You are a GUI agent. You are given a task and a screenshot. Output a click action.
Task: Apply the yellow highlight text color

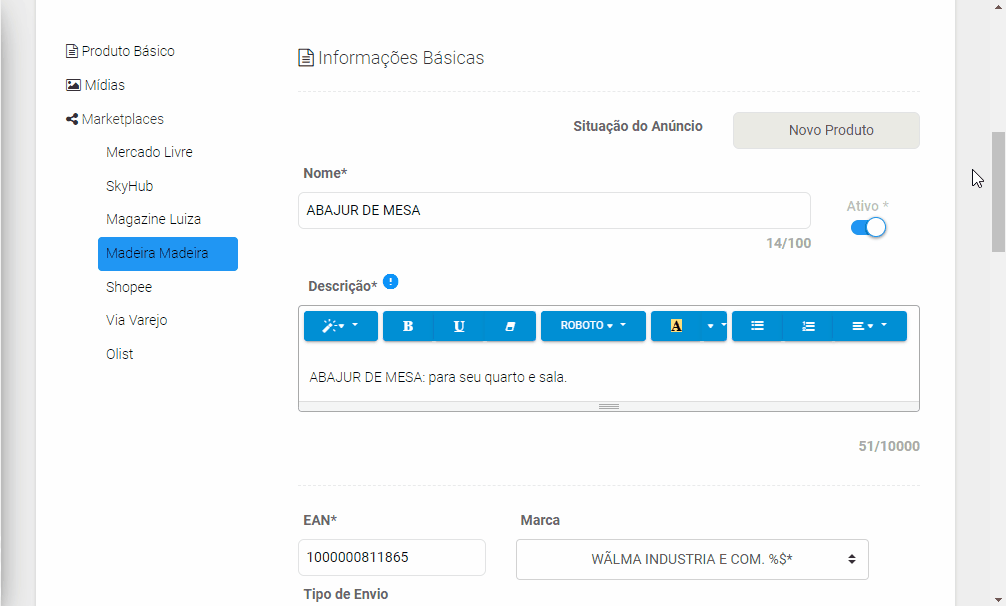point(676,326)
